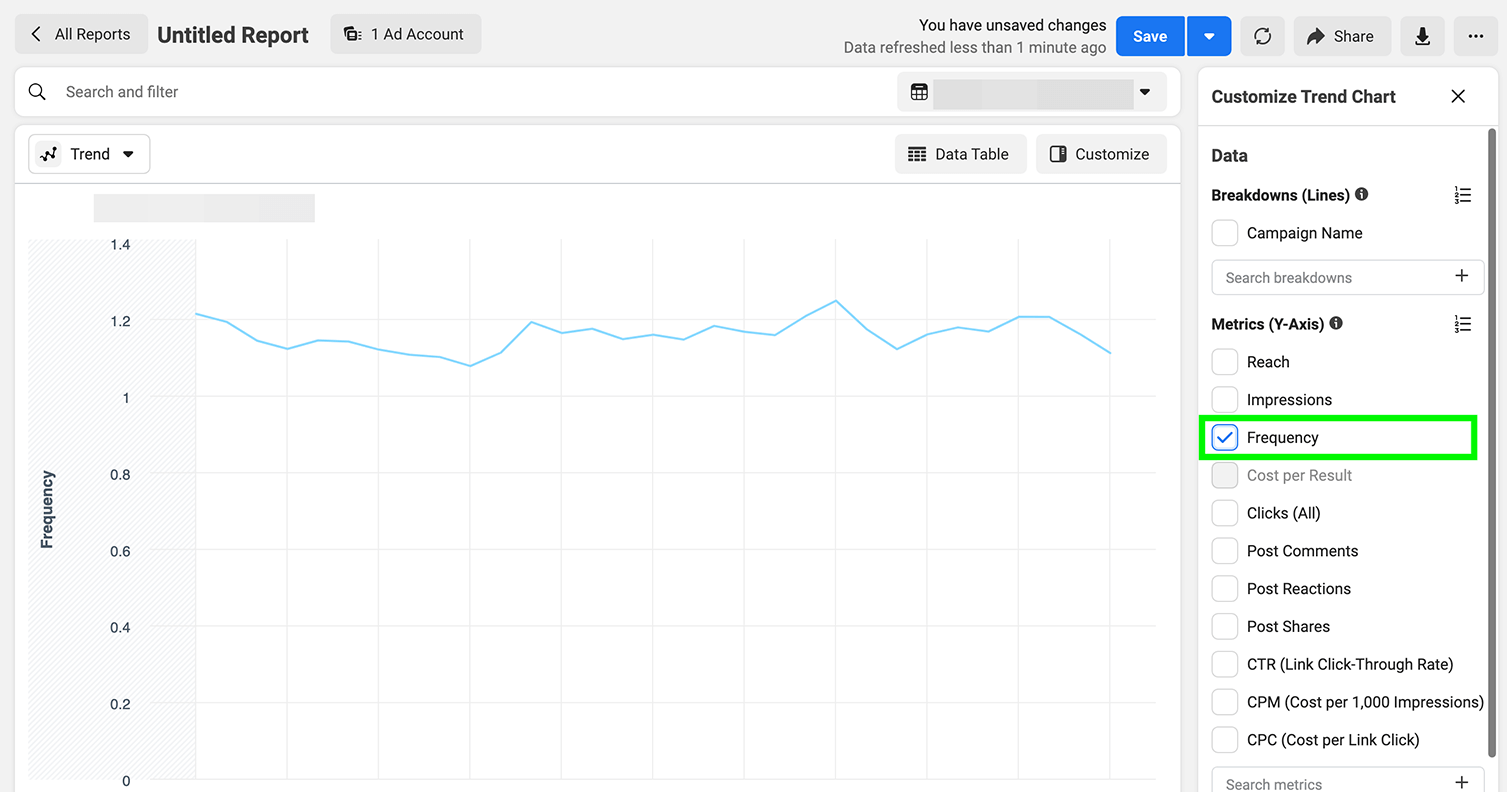This screenshot has width=1507, height=792.
Task: Click the ad account icon
Action: [352, 34]
